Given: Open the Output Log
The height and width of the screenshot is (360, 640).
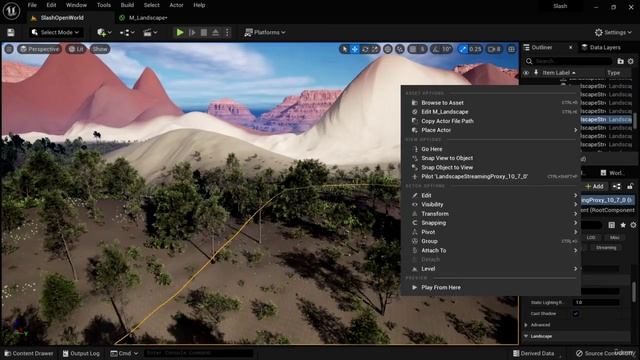Looking at the screenshot, I should click(81, 353).
